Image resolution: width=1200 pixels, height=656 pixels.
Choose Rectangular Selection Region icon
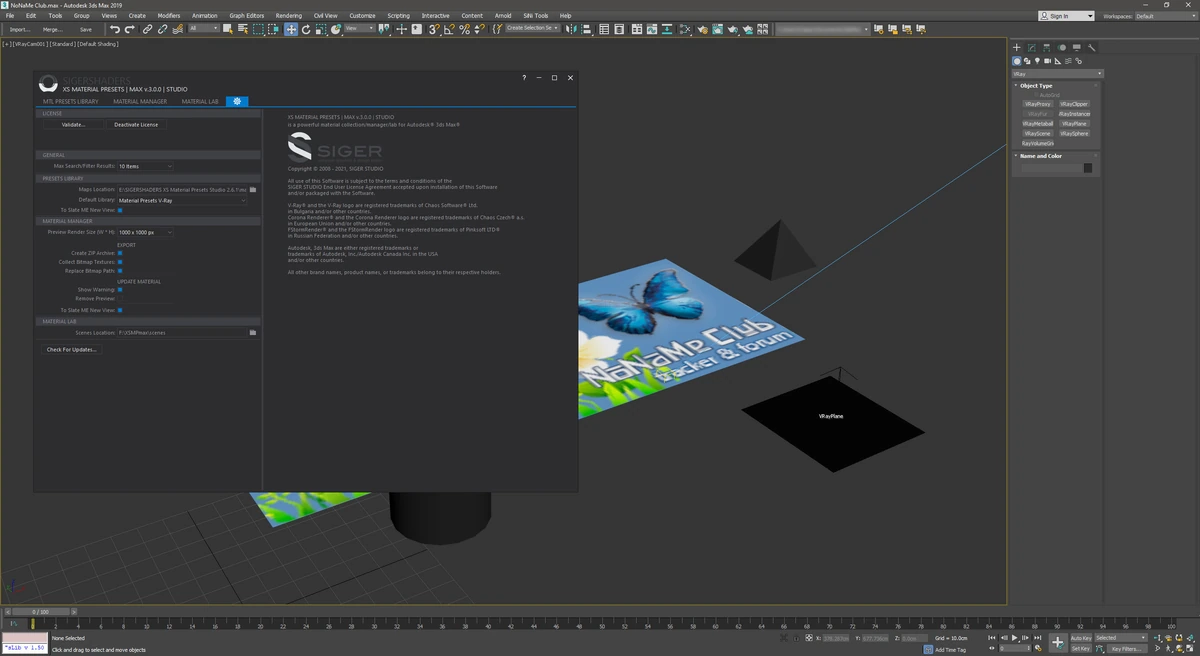click(x=258, y=29)
